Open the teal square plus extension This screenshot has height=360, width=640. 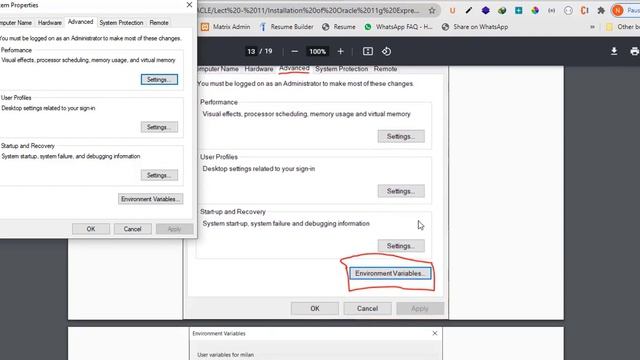[518, 11]
